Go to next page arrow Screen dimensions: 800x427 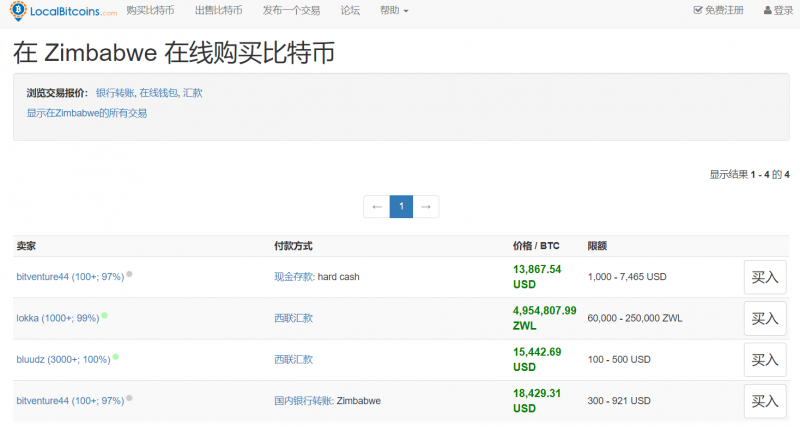(426, 207)
